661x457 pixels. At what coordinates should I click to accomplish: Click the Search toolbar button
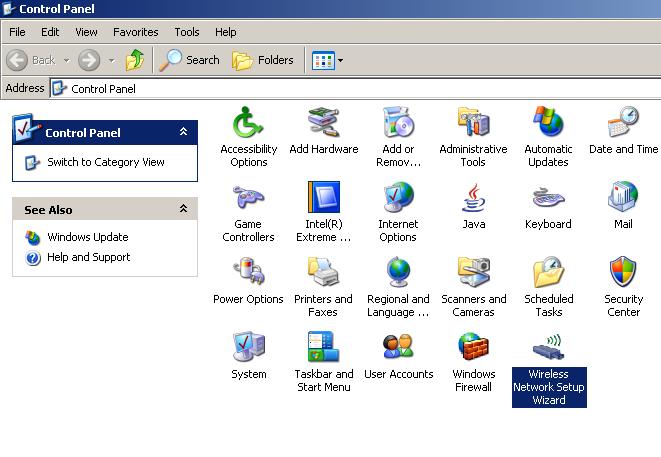189,60
